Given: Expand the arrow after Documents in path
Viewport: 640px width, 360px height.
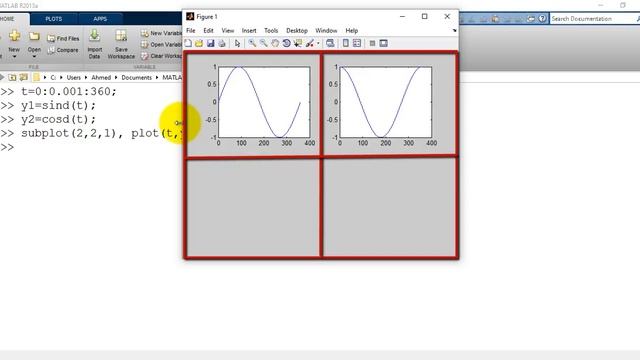Looking at the screenshot, I should tap(157, 78).
